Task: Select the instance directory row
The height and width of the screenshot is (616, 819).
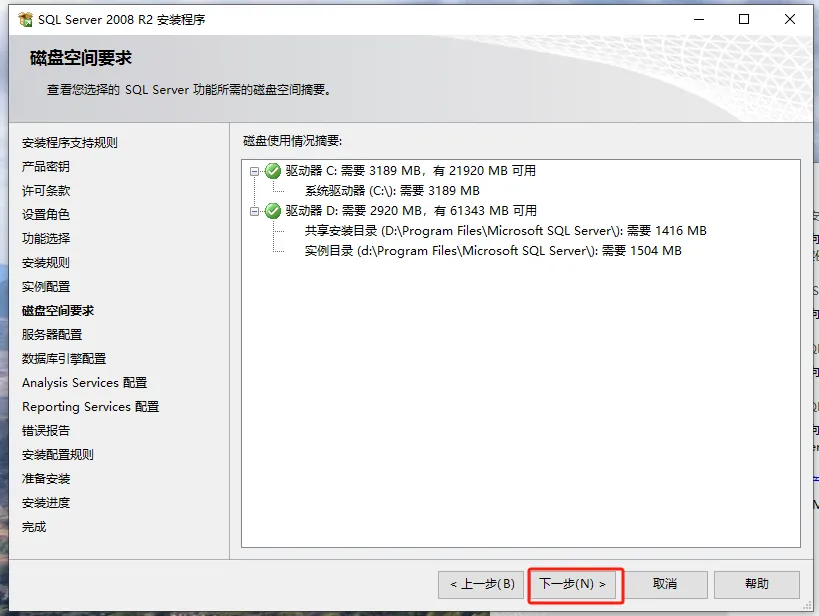Action: (x=493, y=251)
